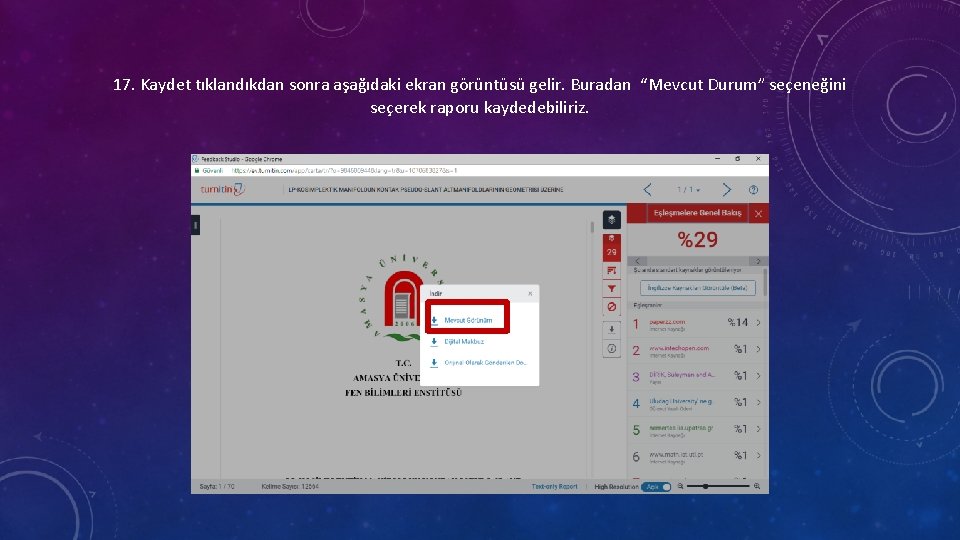The width and height of the screenshot is (960, 540).
Task: Open the all sources view icon
Action: click(x=612, y=270)
